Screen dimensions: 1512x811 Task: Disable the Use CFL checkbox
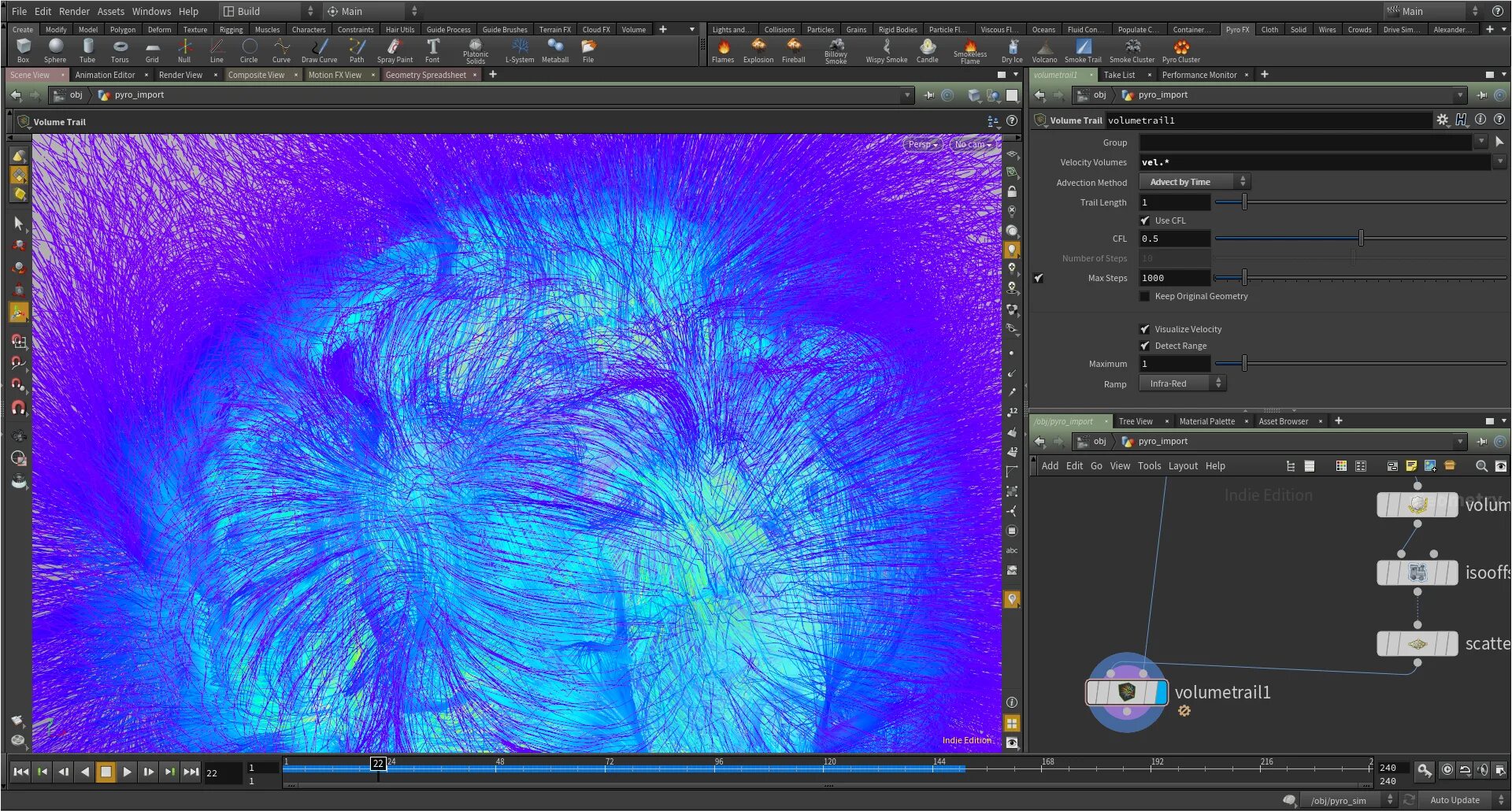(x=1145, y=220)
